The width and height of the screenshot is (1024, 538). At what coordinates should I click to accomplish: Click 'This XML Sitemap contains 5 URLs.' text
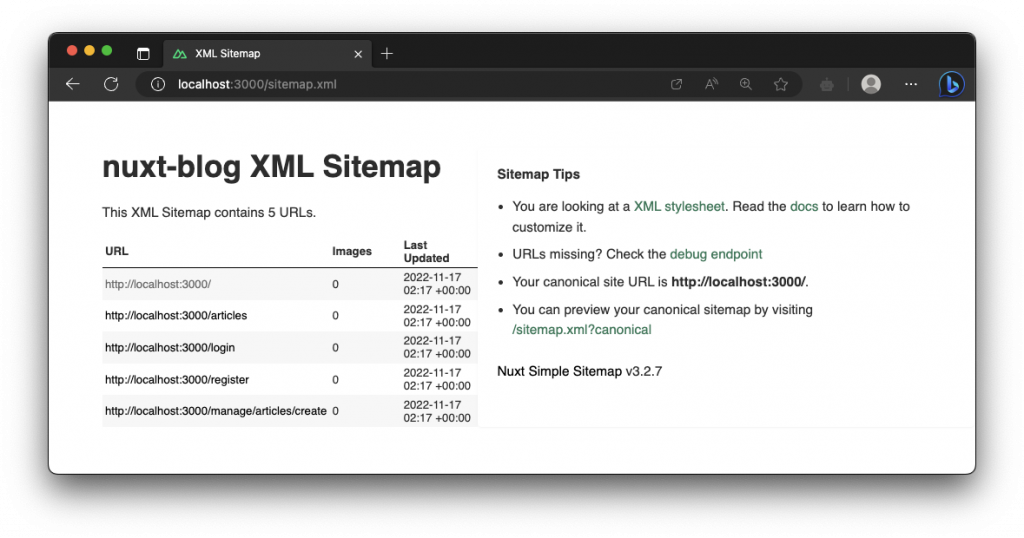coord(209,213)
